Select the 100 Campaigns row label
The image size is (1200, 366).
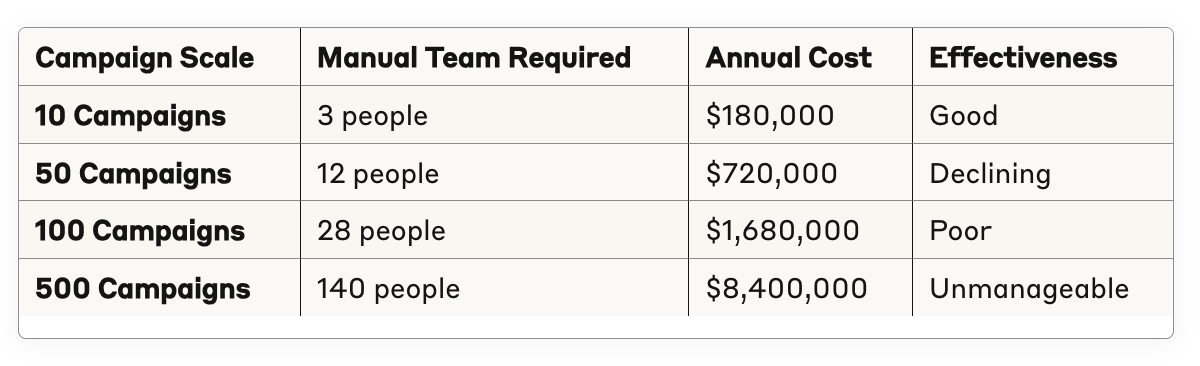point(139,231)
